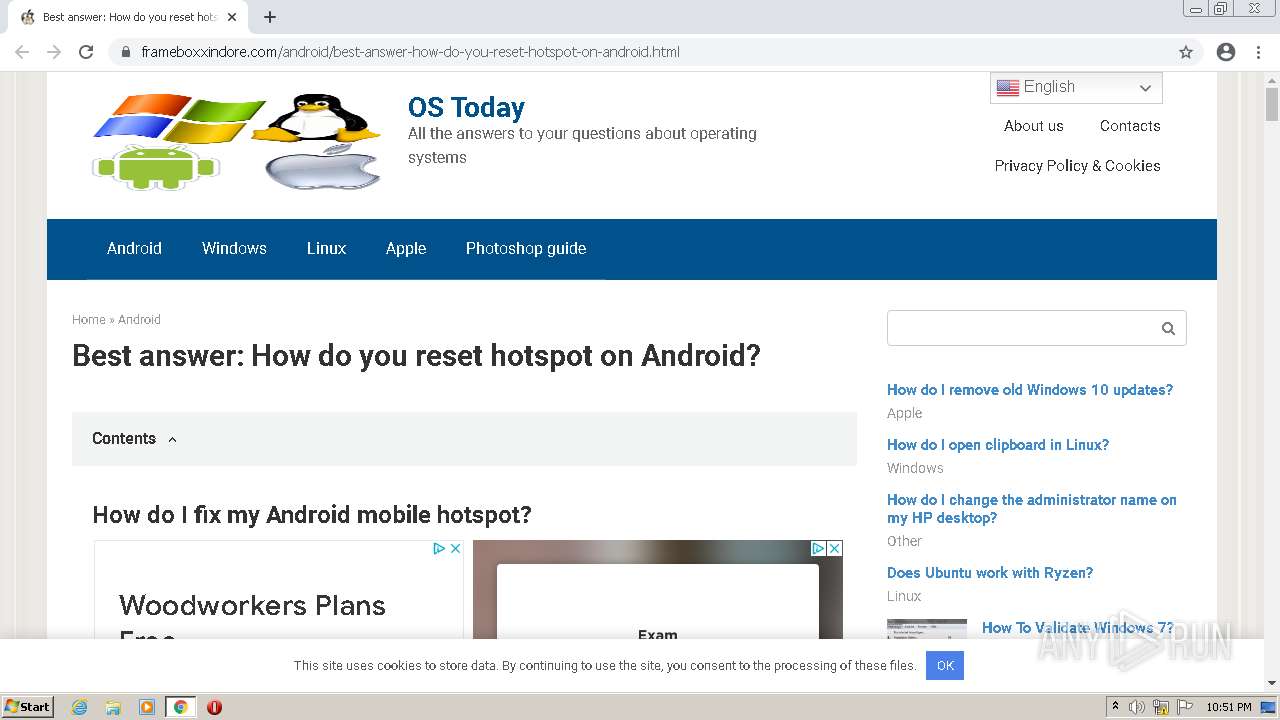The image size is (1280, 720).
Task: Click the site padlock icon
Action: coord(126,52)
